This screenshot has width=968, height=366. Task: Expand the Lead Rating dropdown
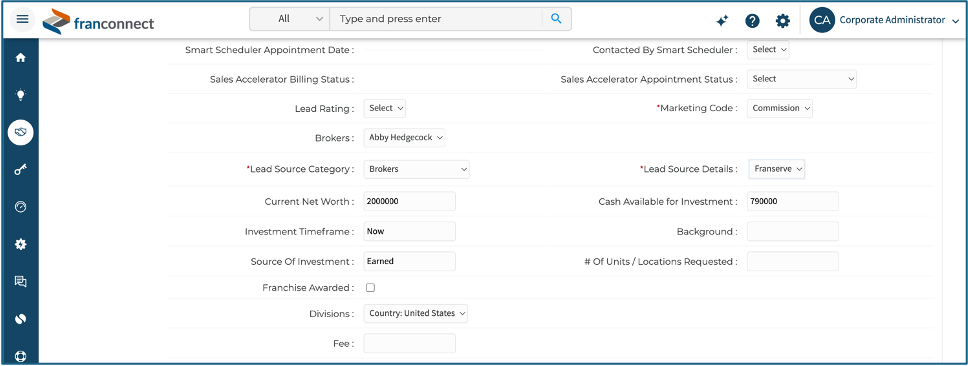[x=385, y=108]
